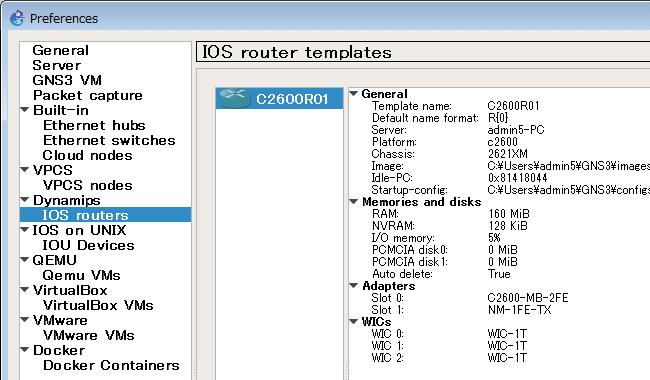Open Docker Containers settings
This screenshot has width=650, height=380.
click(x=111, y=365)
